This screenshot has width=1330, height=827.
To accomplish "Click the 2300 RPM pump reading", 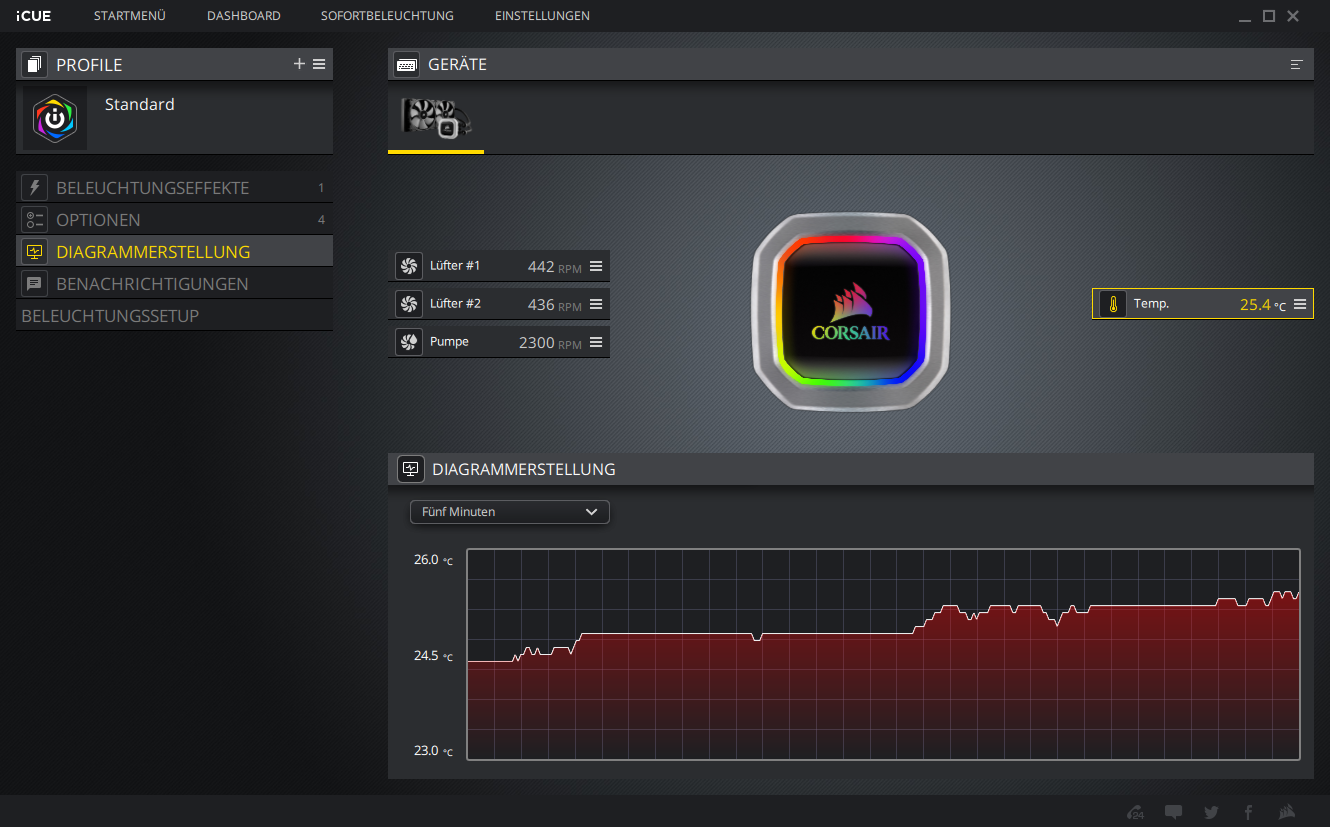I will [x=550, y=343].
